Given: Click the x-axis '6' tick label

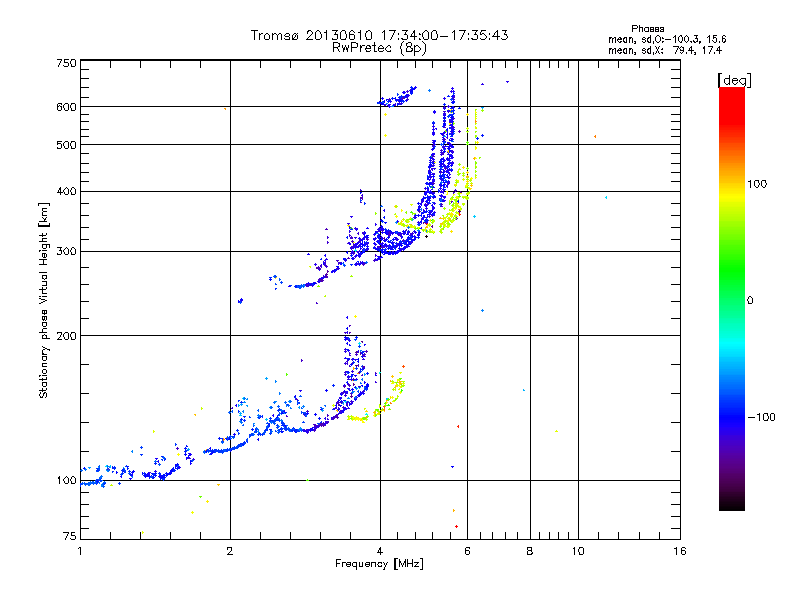Looking at the screenshot, I should (x=467, y=551).
